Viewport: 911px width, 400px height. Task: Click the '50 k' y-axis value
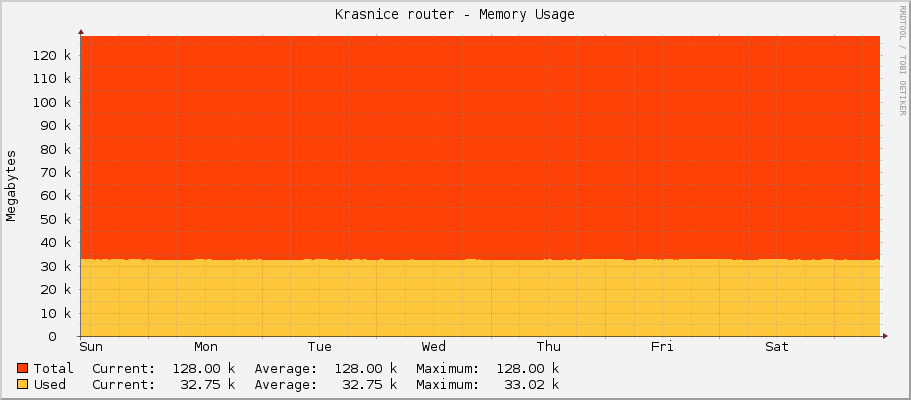(56, 220)
